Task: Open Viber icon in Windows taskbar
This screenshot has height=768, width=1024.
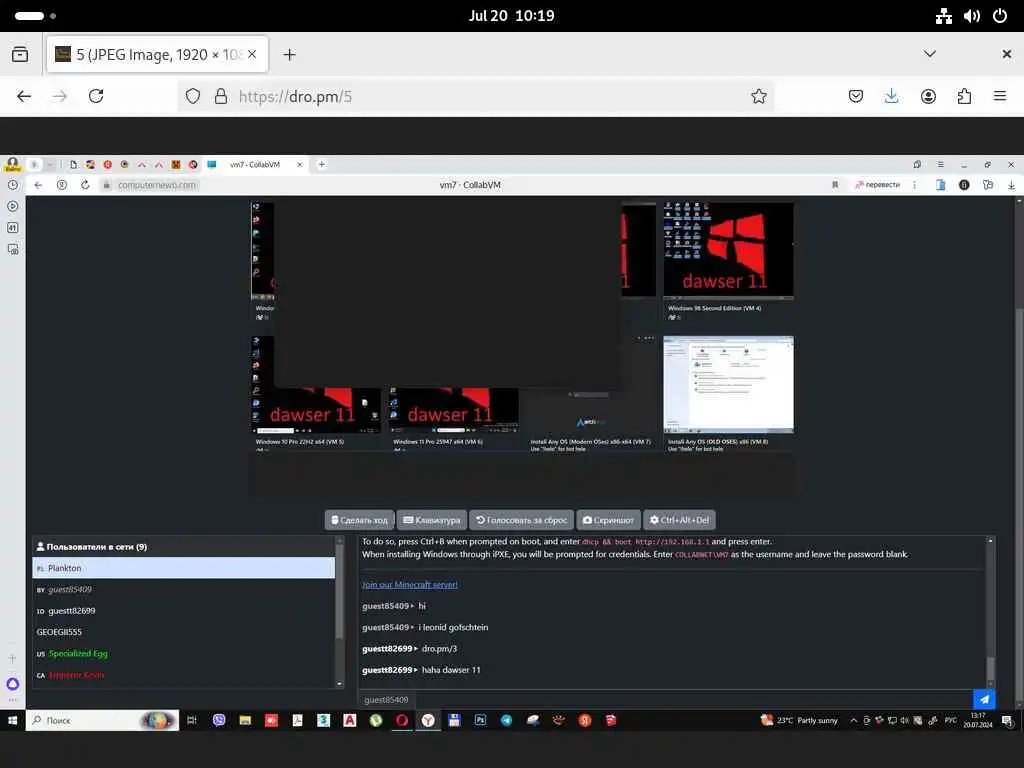Action: pos(219,720)
